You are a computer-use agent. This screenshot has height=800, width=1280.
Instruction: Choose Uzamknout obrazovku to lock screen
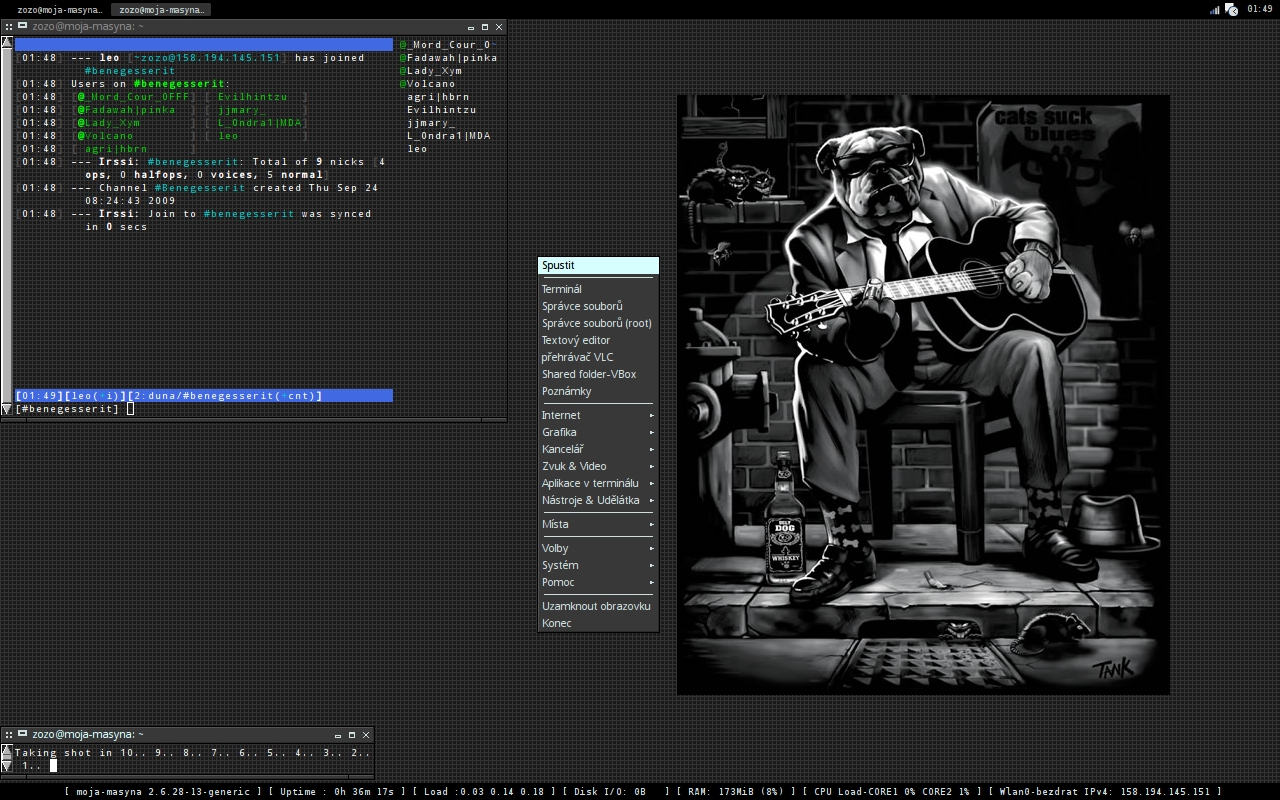pyautogui.click(x=596, y=606)
